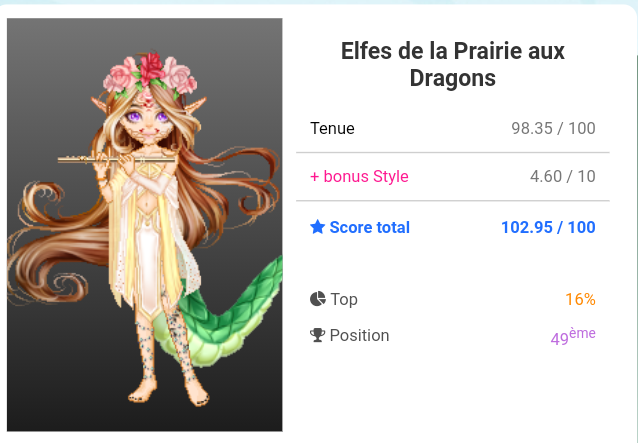The width and height of the screenshot is (638, 443).
Task: Select the Tenue label
Action: [332, 128]
